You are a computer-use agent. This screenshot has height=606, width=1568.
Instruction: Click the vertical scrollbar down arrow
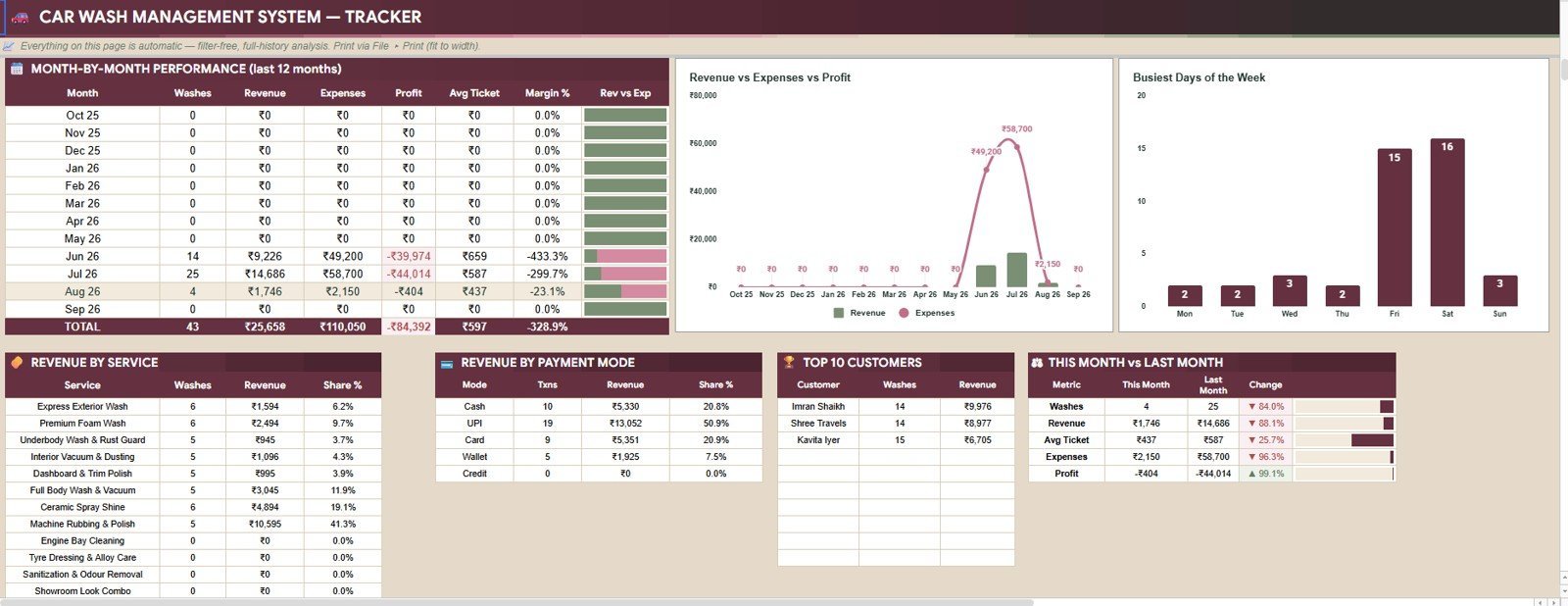[1563, 591]
